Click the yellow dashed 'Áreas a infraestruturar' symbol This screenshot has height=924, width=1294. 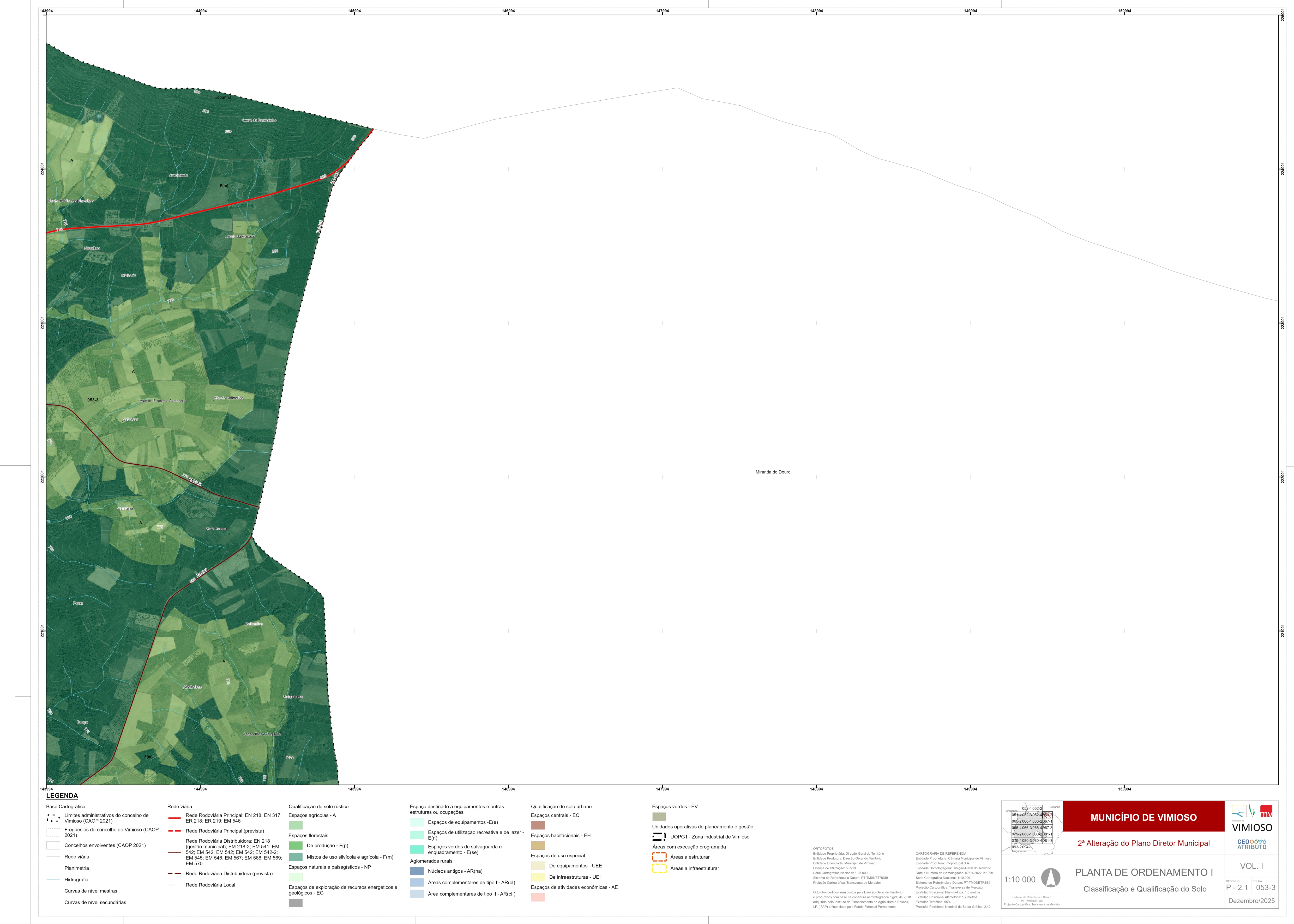(659, 868)
